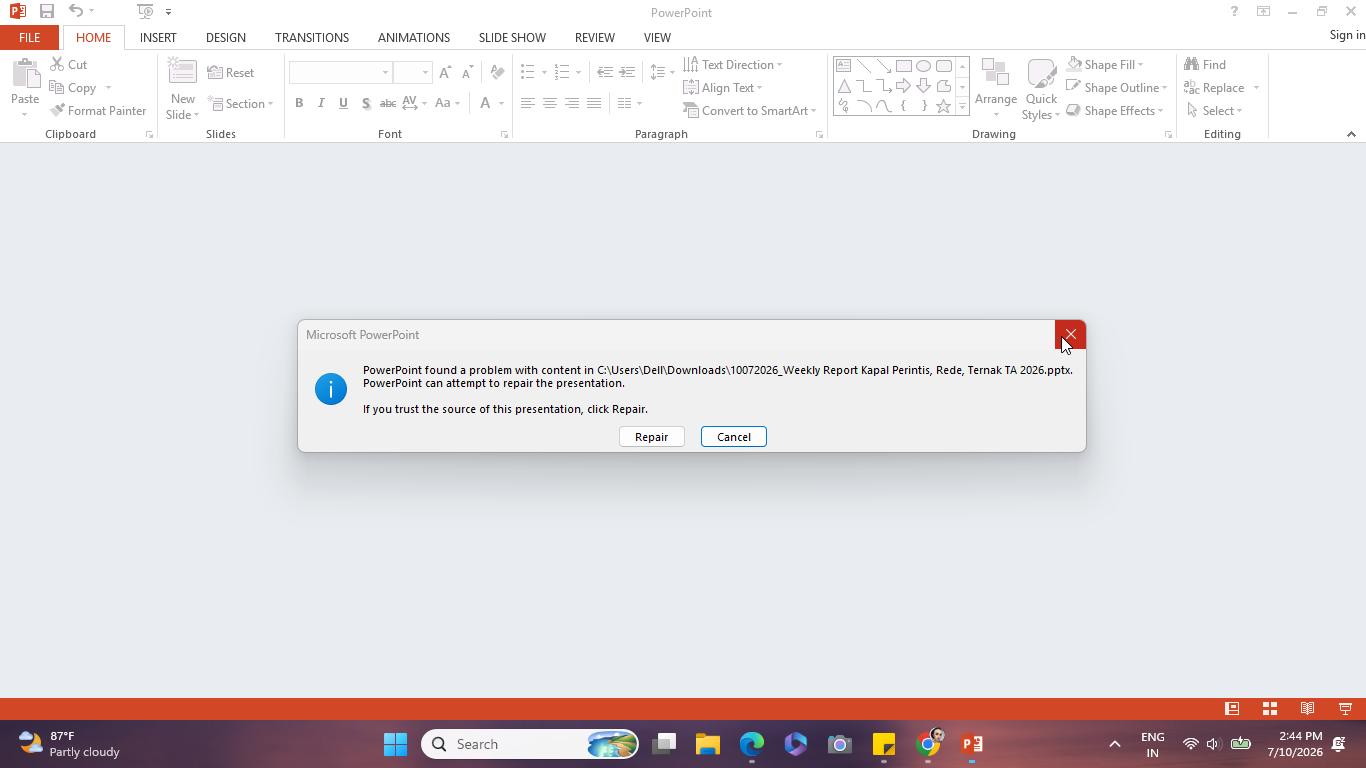Click the Save icon in Quick Access Toolbar

point(46,12)
